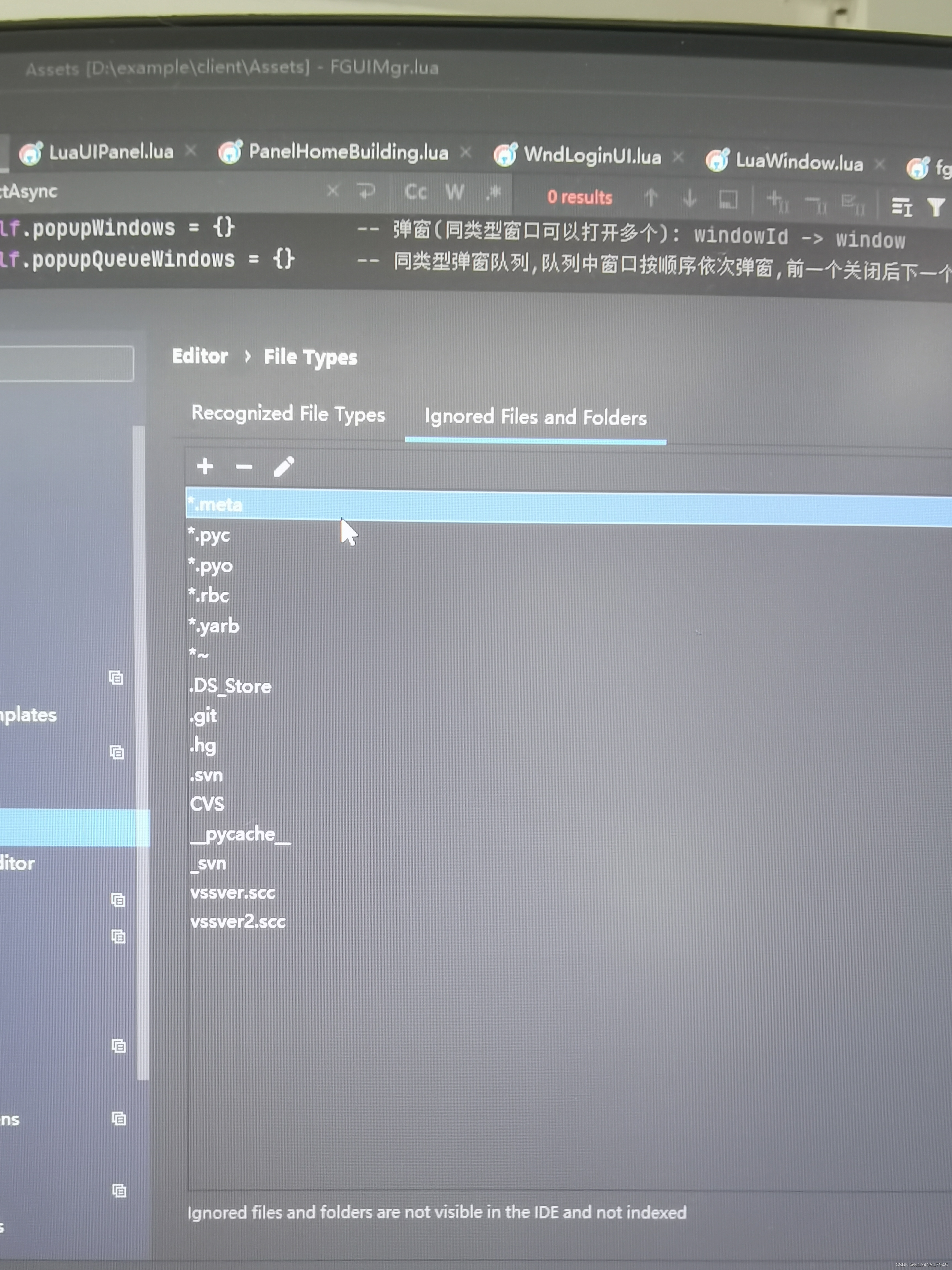
Task: Click Add Selection for Next Occurrence icon
Action: (778, 201)
